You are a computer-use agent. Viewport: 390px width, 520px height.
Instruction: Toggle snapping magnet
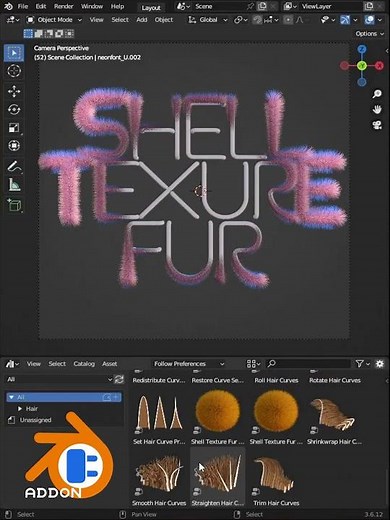(257, 20)
